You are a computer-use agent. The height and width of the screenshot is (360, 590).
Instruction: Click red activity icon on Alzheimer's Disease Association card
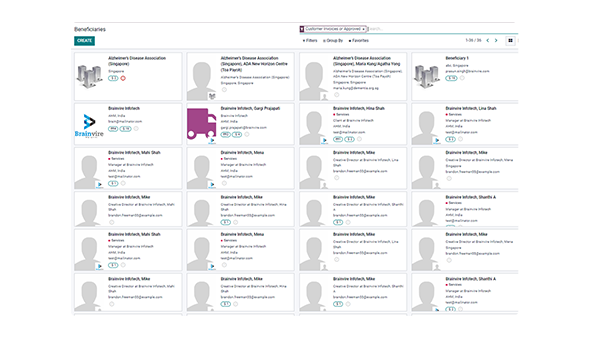pyautogui.click(x=123, y=78)
